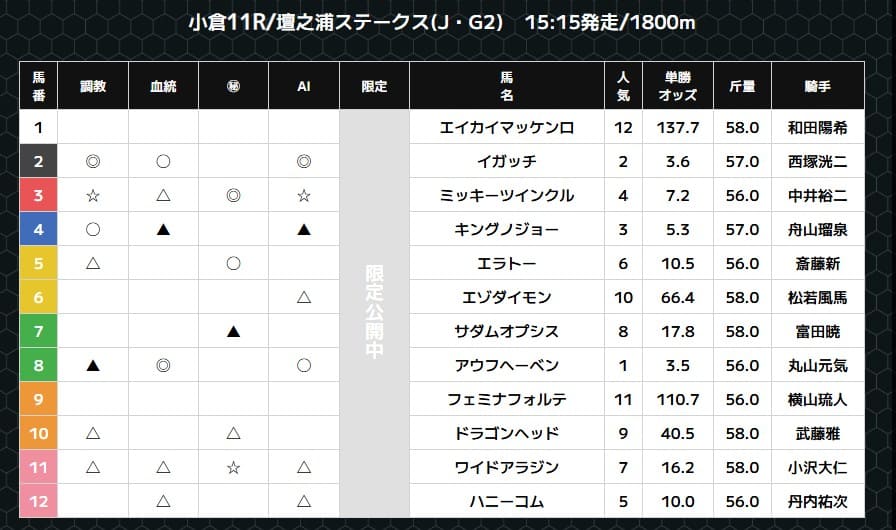The height and width of the screenshot is (530, 896).
Task: Open horse name エイカイマッケンロ
Action: click(x=507, y=127)
